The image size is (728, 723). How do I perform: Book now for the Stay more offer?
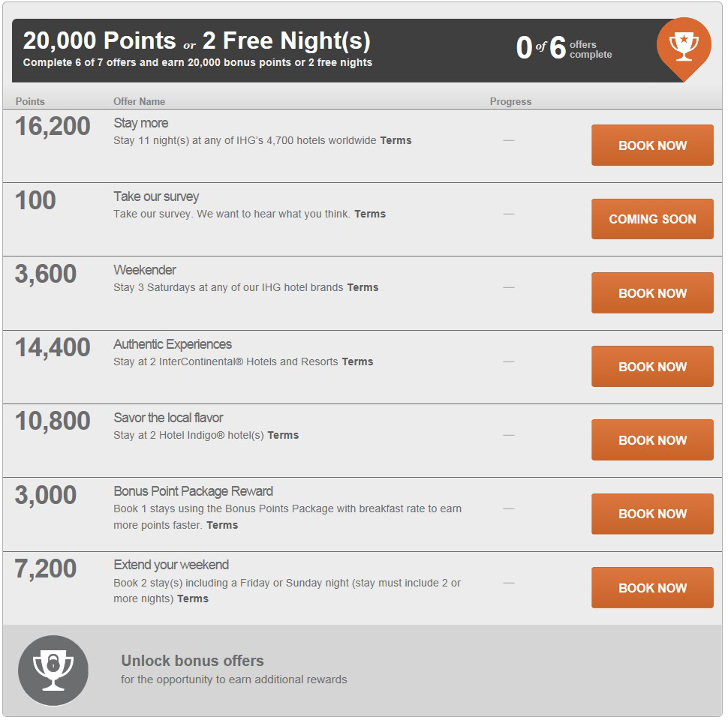click(x=652, y=145)
